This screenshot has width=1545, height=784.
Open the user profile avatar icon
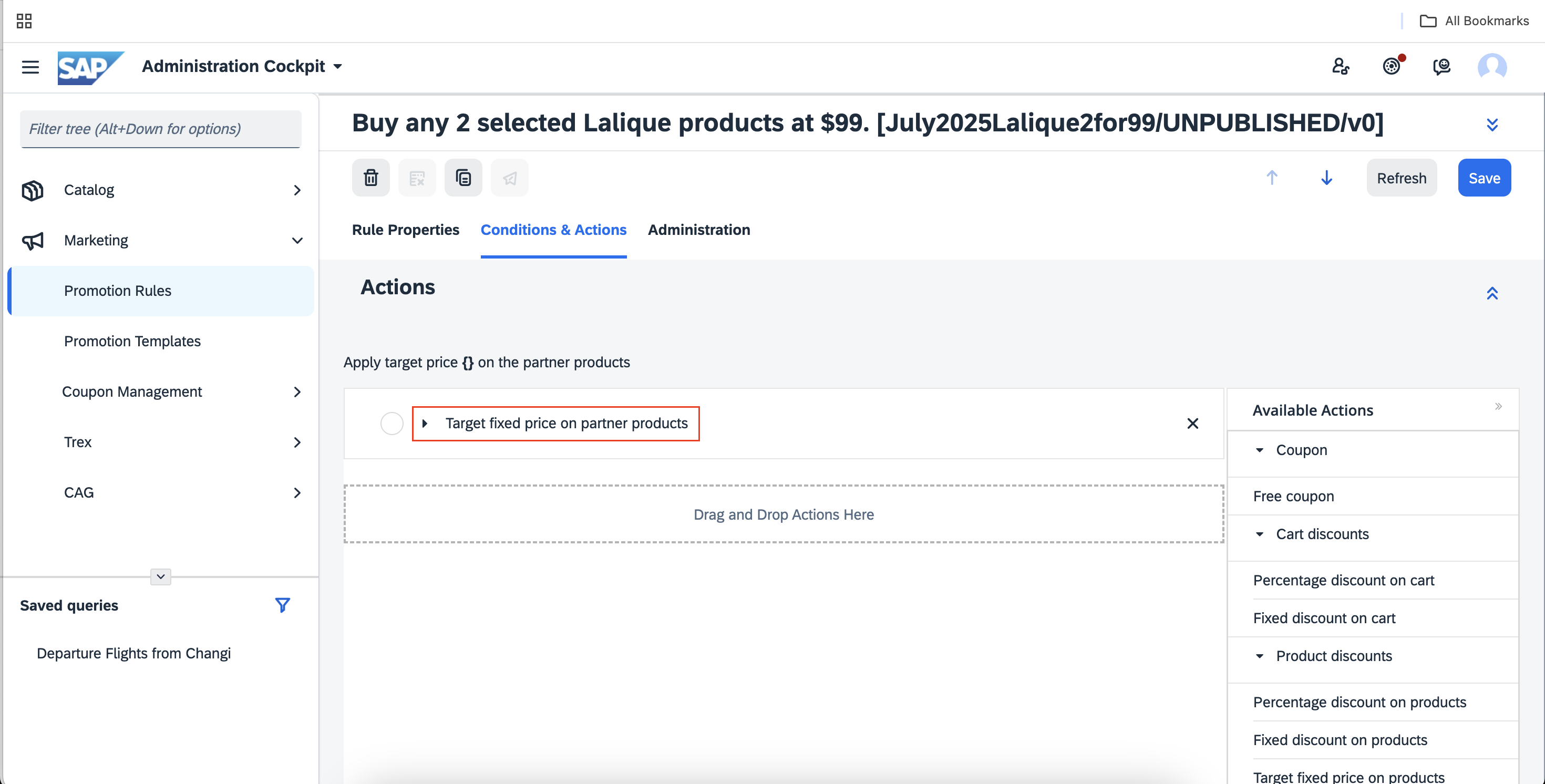click(x=1491, y=67)
